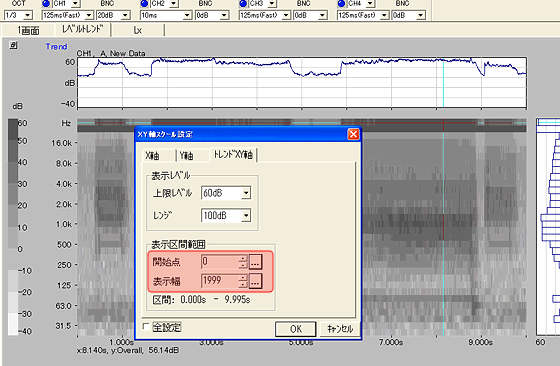Screen dimensions: 560x366
Task: Click the small icon left of Trend
Action: click(13, 45)
